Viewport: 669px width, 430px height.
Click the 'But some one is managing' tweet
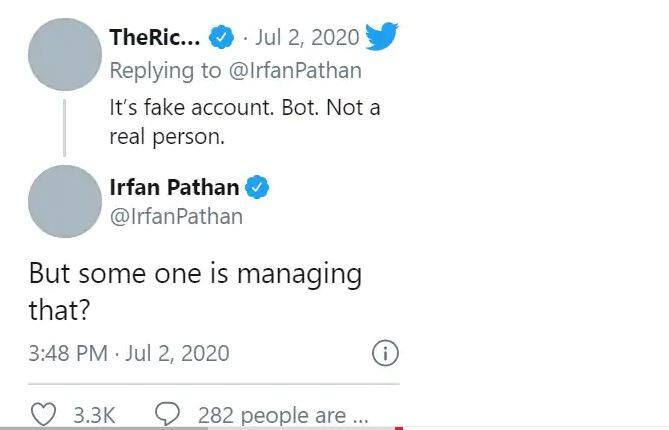pyautogui.click(x=195, y=290)
